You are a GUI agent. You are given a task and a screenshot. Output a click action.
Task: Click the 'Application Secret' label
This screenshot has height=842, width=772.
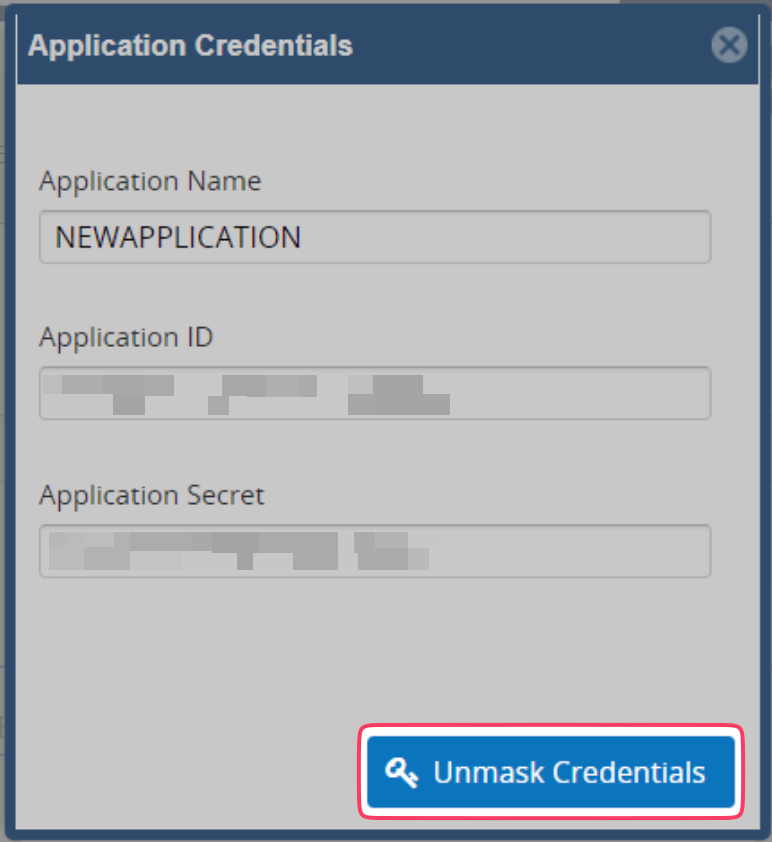(x=152, y=495)
